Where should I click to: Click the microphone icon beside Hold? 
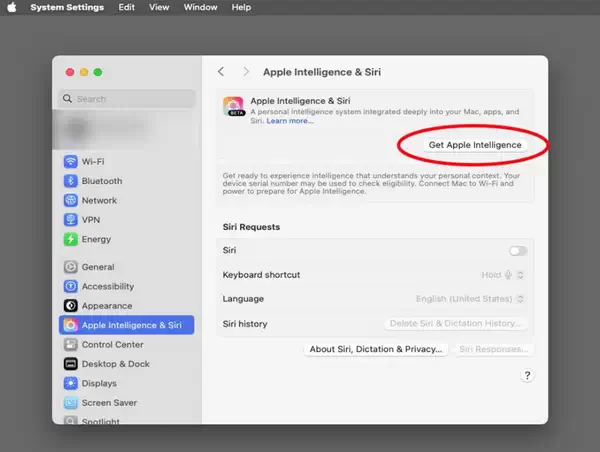coord(508,275)
